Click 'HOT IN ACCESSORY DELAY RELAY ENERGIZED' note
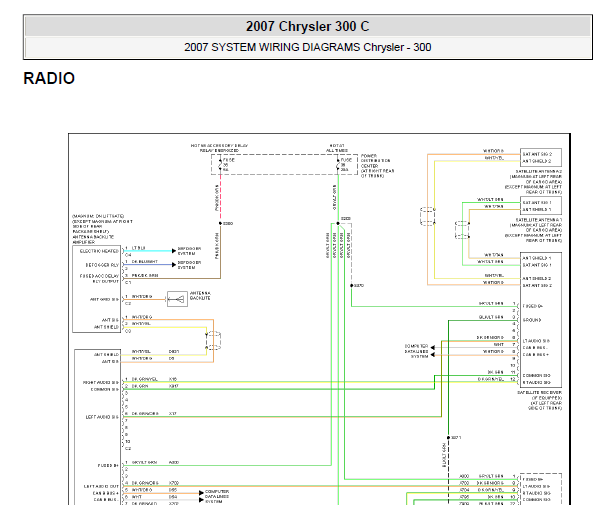 (x=219, y=148)
